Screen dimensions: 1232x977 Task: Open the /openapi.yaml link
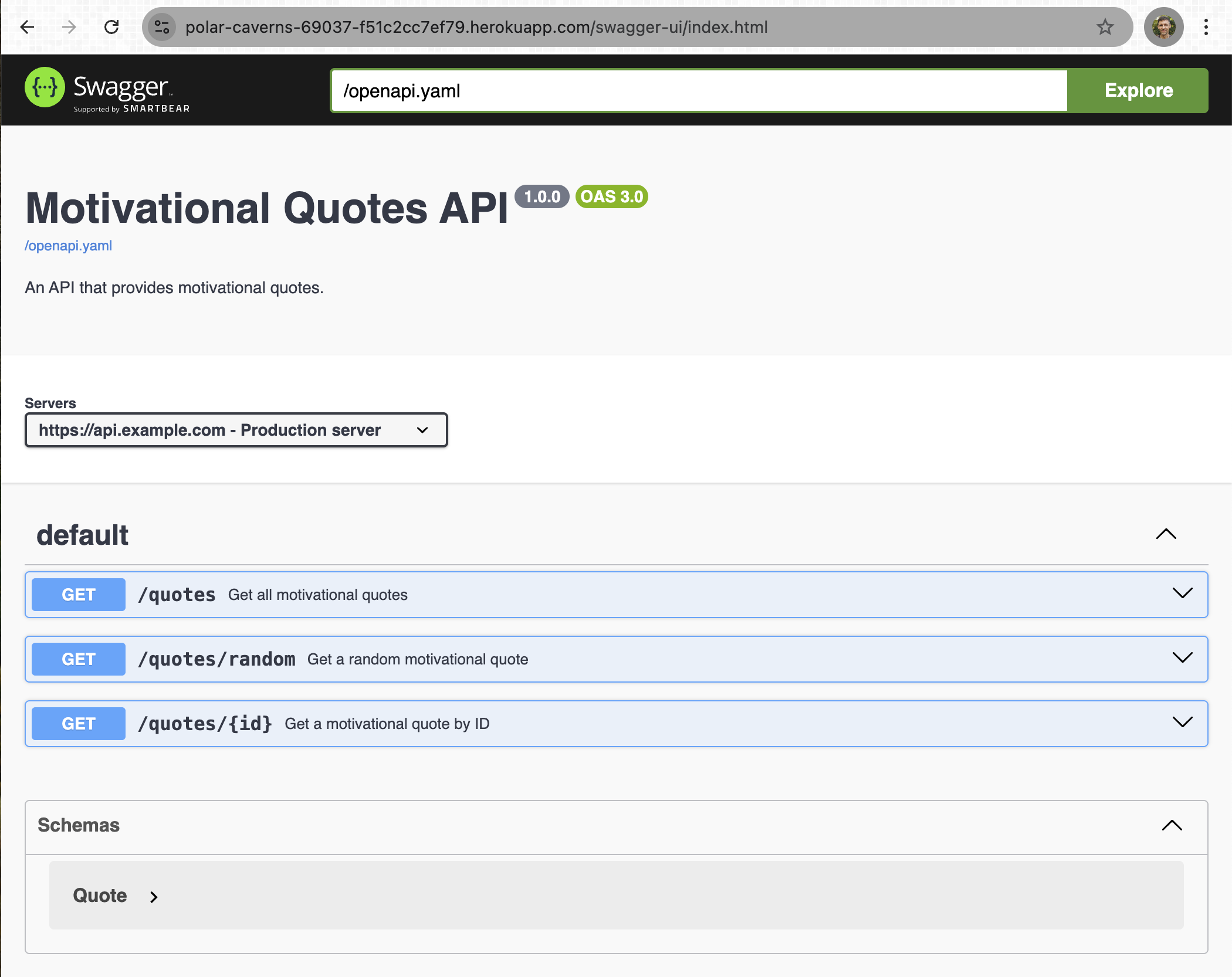pyautogui.click(x=68, y=246)
